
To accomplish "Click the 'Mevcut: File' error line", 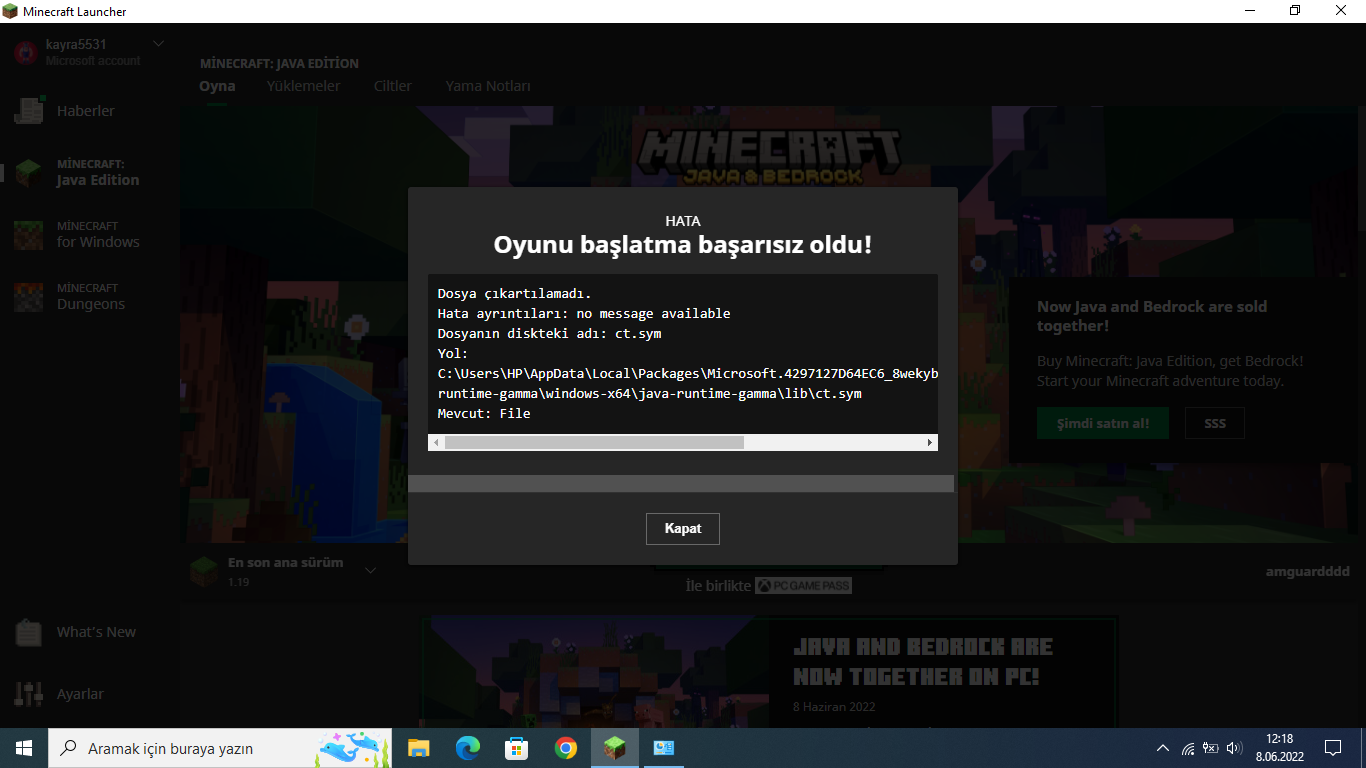I will 484,413.
